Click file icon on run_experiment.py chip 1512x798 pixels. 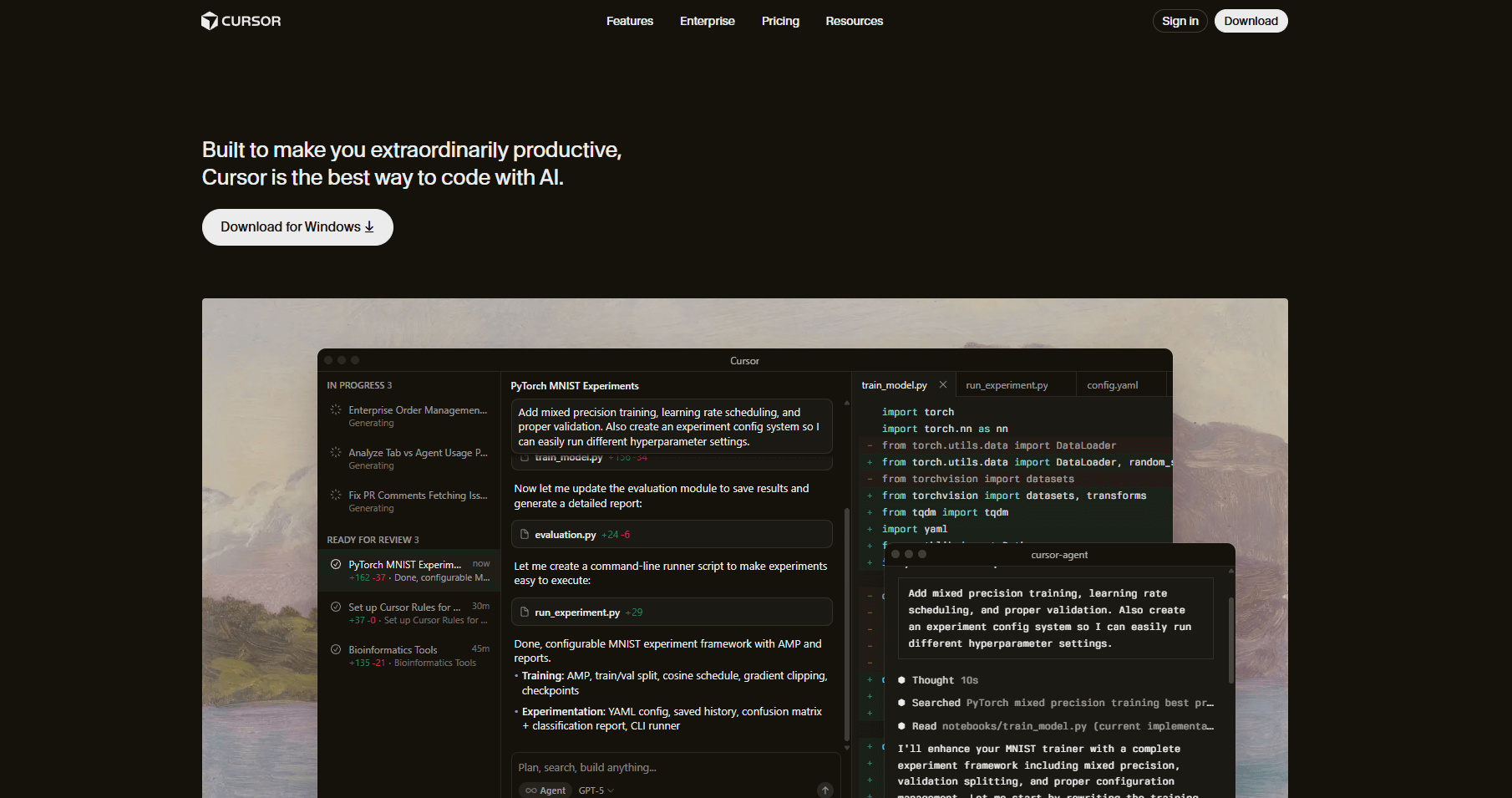click(x=525, y=612)
